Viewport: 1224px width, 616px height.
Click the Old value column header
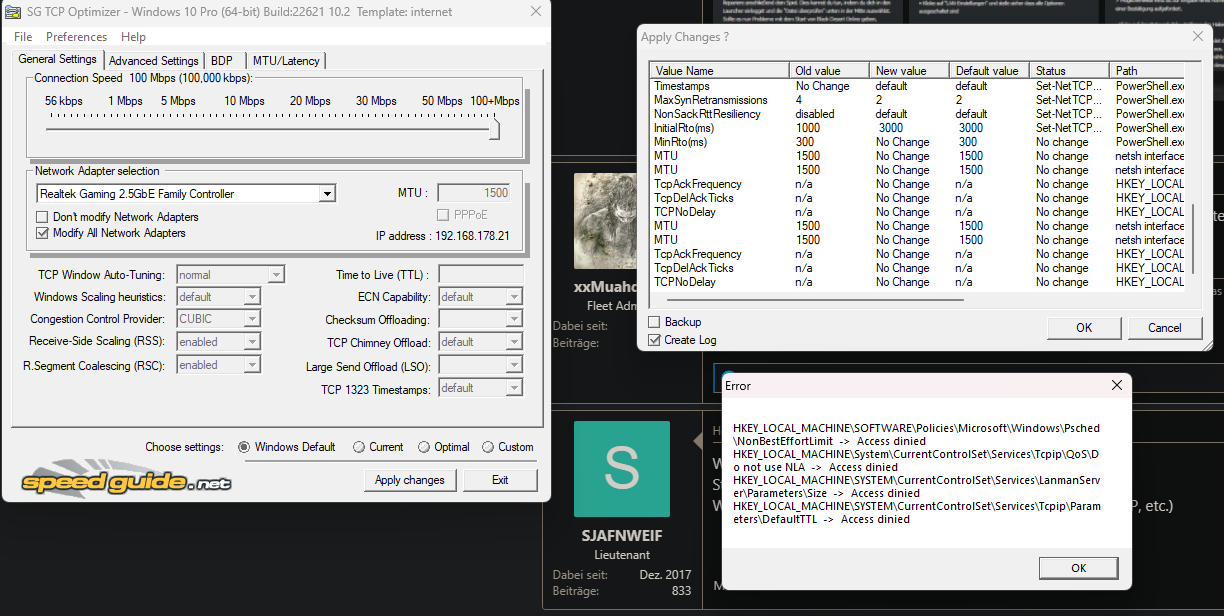pyautogui.click(x=829, y=71)
